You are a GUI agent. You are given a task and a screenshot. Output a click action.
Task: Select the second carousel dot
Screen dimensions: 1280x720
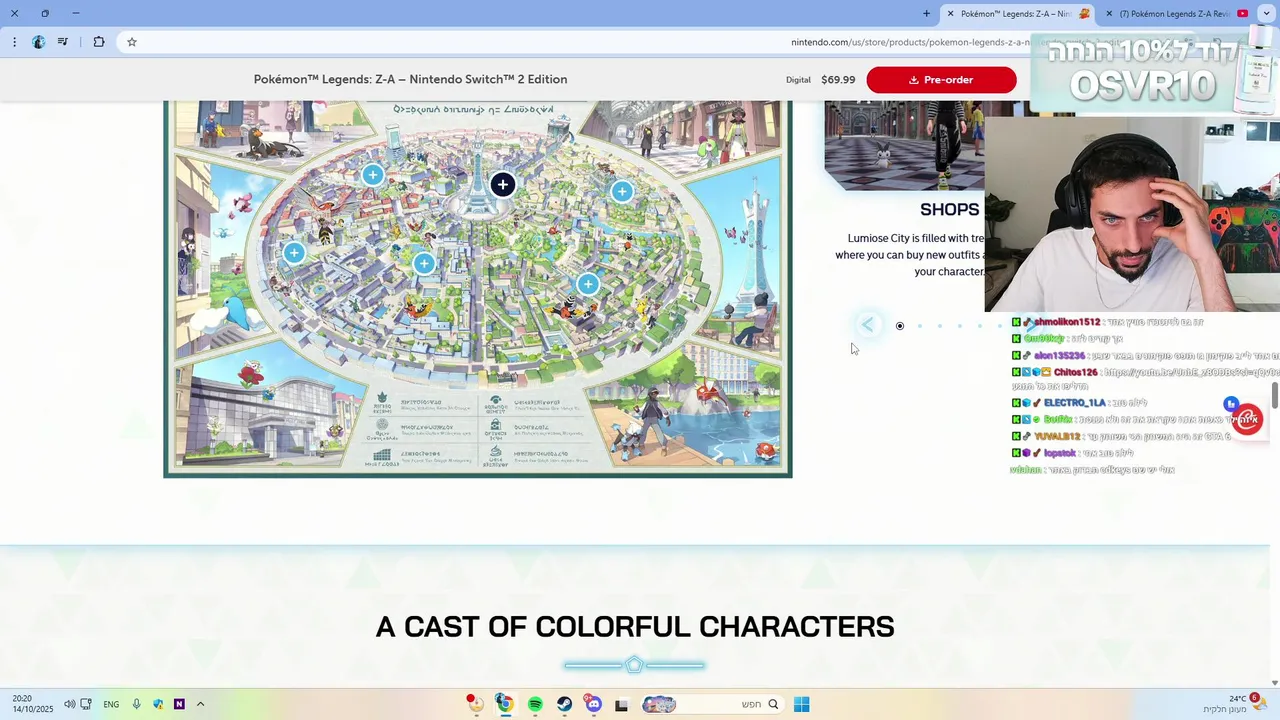coord(920,326)
